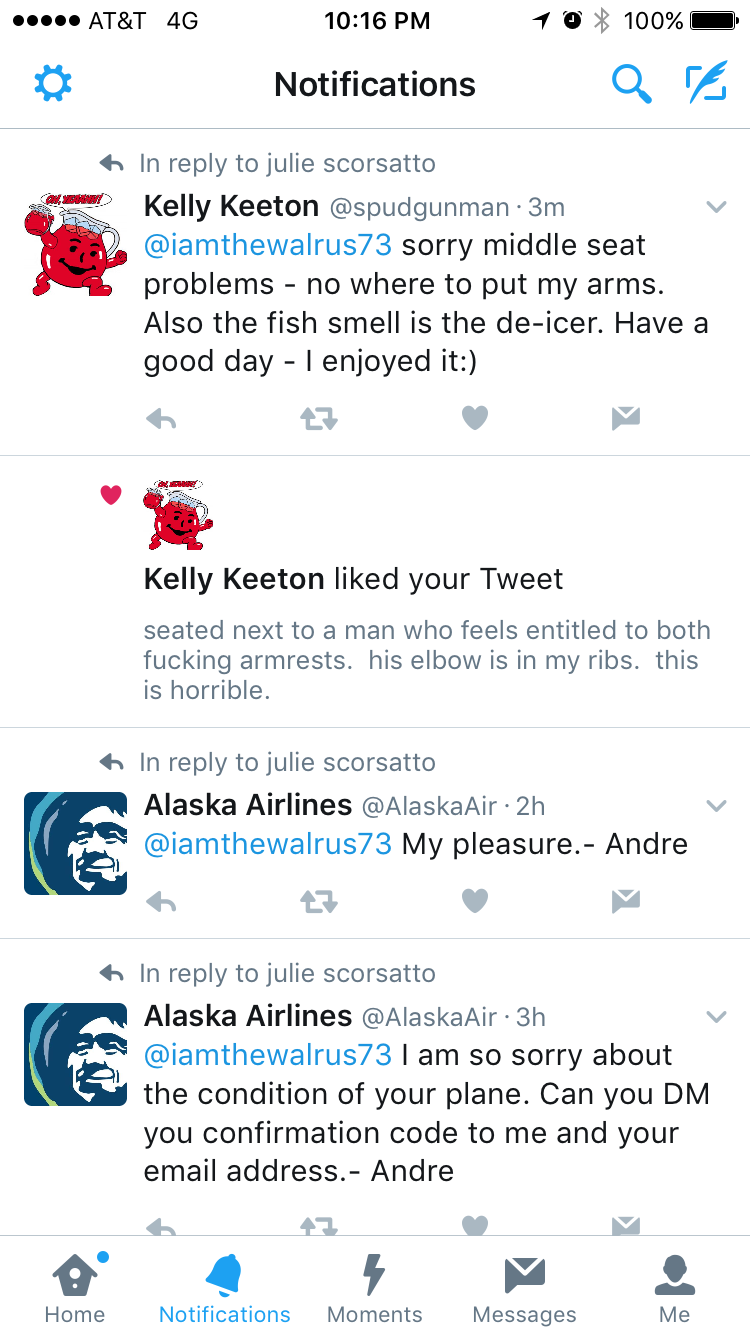Open dropdown on Alaska Airlines 3h tweet
Image resolution: width=750 pixels, height=1334 pixels.
(716, 1017)
